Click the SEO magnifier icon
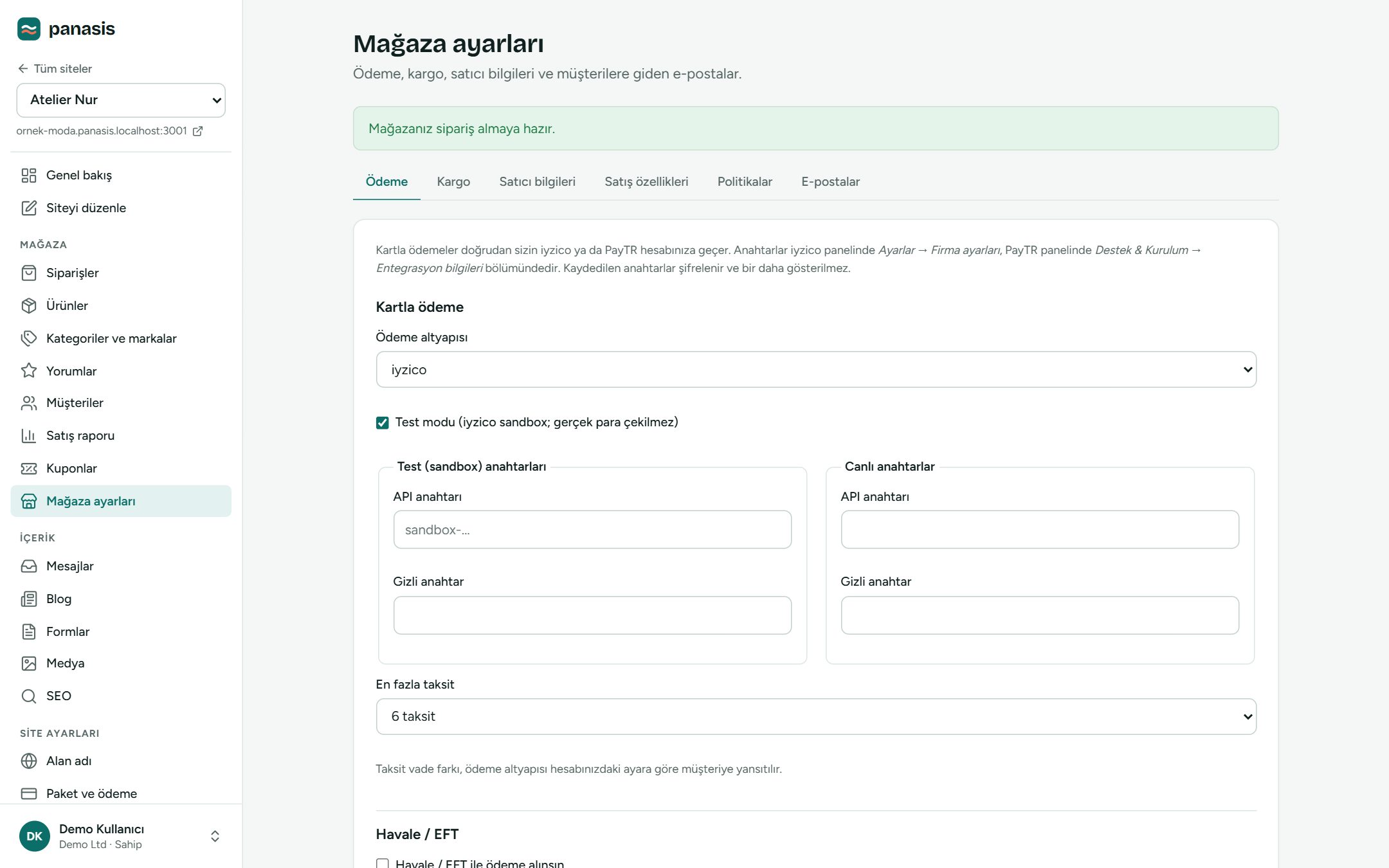 29,696
